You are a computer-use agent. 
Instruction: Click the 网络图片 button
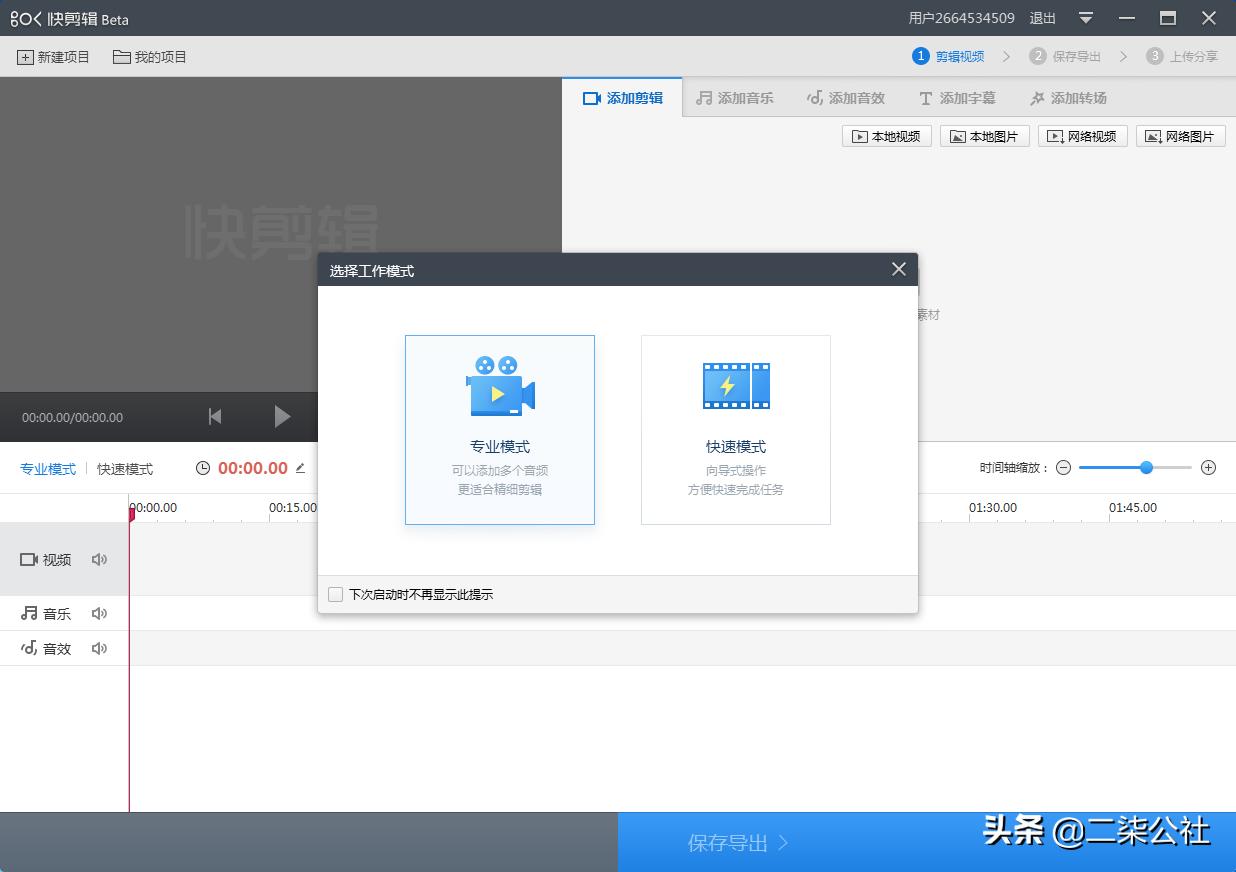click(x=1180, y=137)
